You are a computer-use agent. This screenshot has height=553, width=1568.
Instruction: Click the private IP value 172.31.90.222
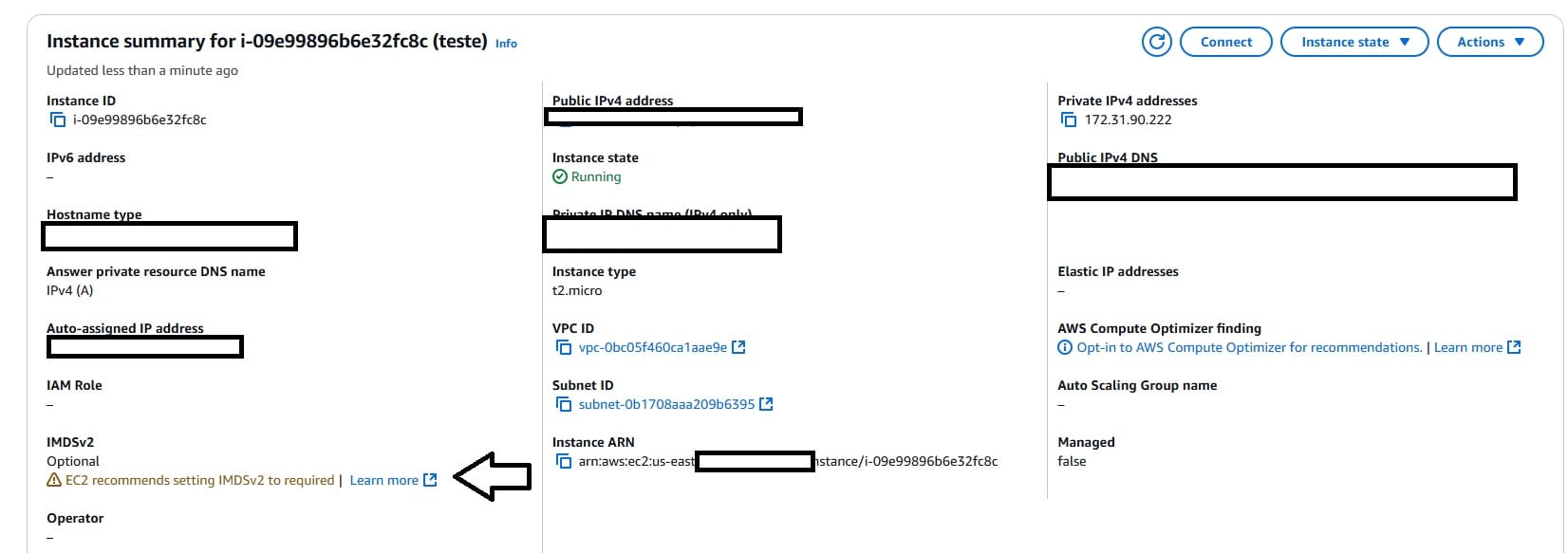[1129, 120]
